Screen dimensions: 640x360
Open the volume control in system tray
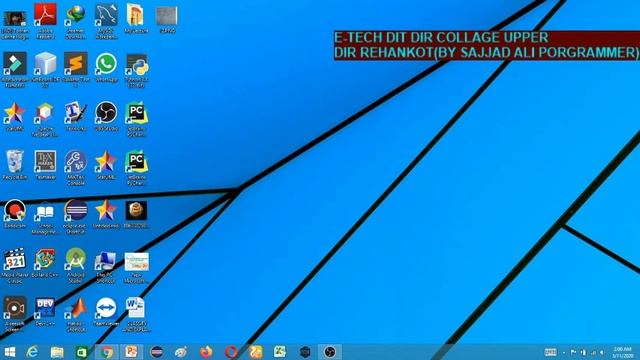coord(602,353)
